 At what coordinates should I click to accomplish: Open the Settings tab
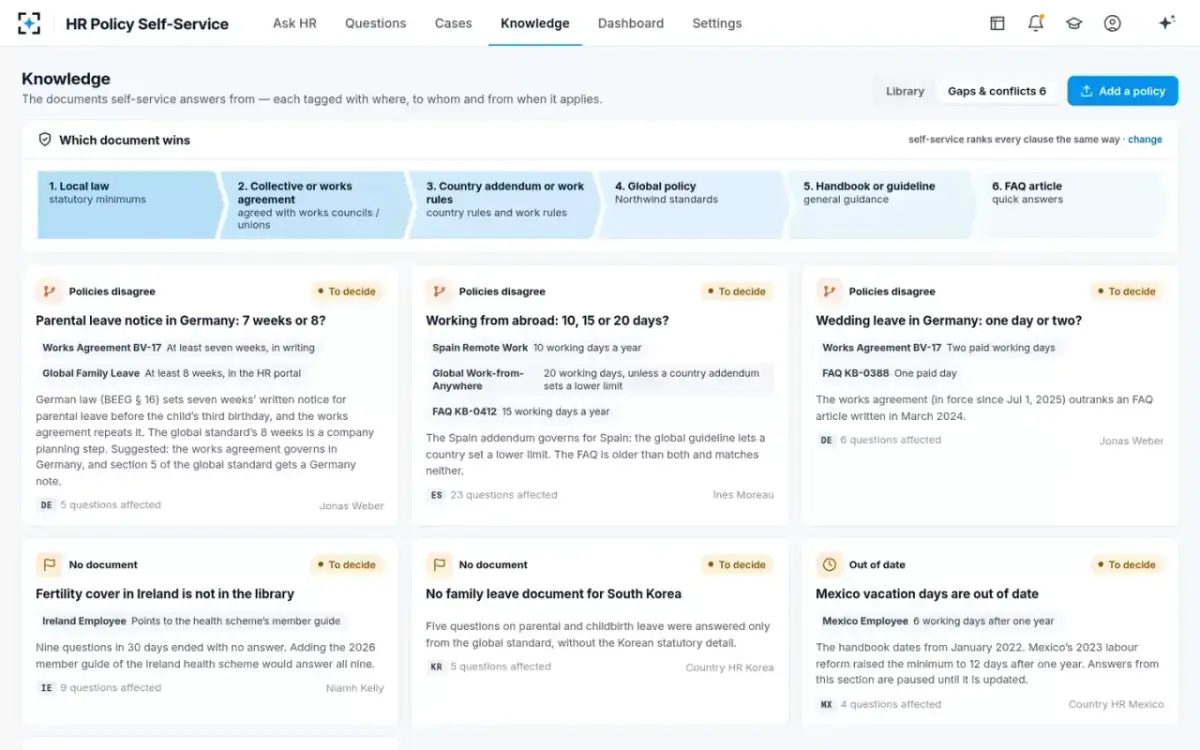pos(717,23)
